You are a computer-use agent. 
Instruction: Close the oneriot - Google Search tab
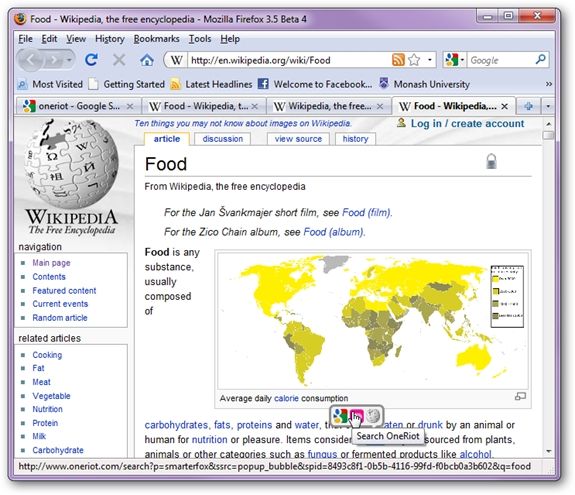pyautogui.click(x=129, y=106)
